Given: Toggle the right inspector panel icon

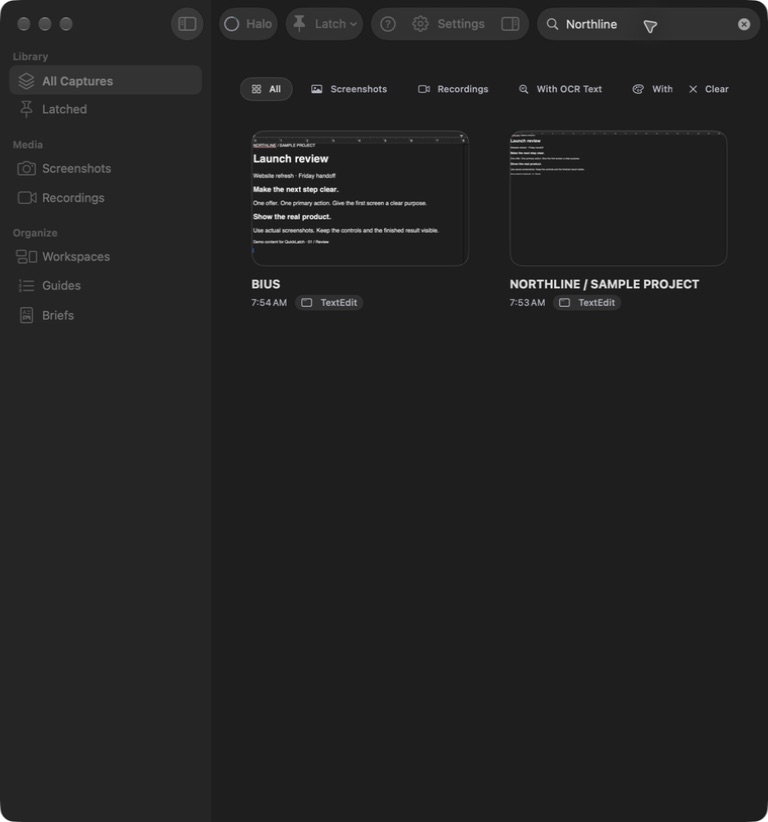Looking at the screenshot, I should click(x=510, y=24).
